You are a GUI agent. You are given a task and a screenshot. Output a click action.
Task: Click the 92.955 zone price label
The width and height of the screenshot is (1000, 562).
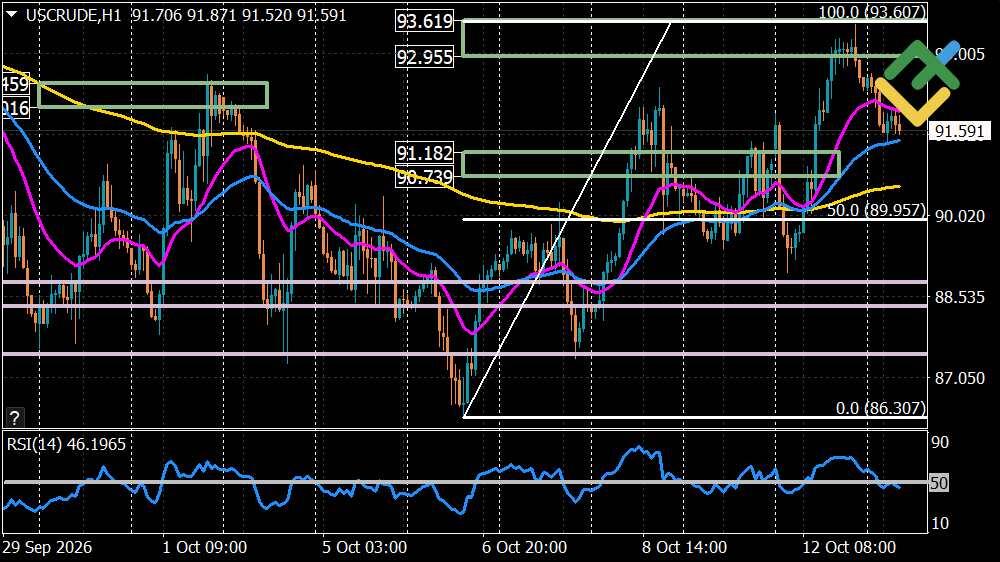click(425, 57)
